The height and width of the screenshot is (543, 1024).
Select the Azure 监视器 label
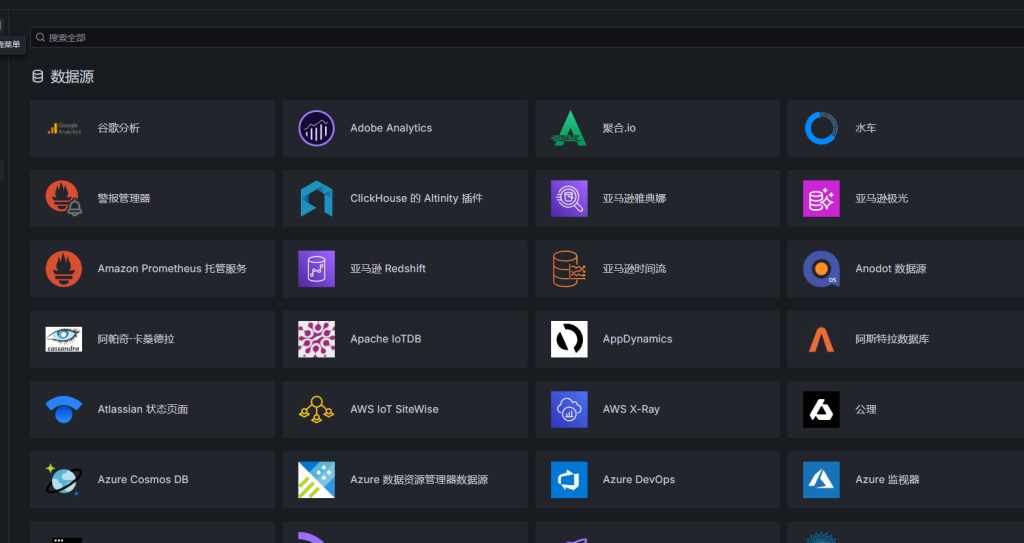(887, 480)
